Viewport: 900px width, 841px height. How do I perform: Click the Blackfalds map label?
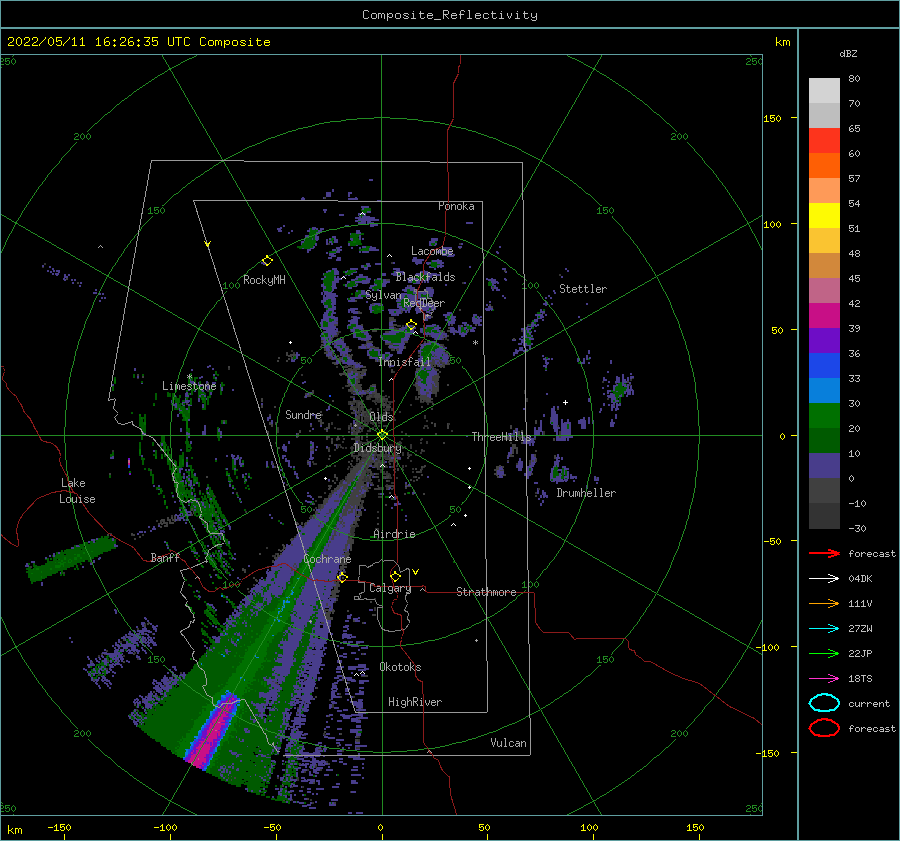tap(425, 277)
